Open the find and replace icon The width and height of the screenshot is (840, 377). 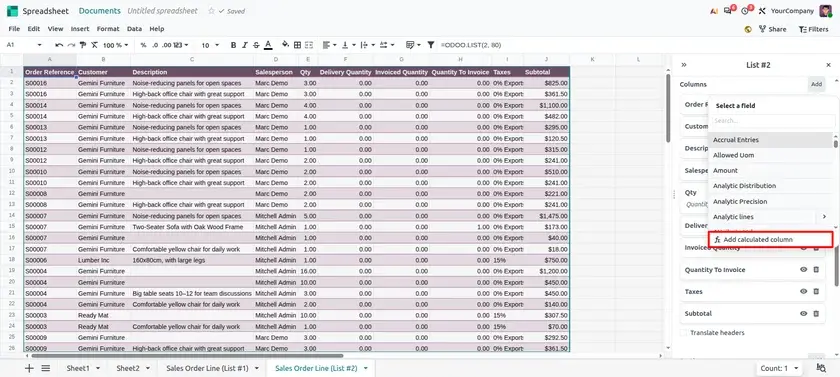click(x=821, y=368)
